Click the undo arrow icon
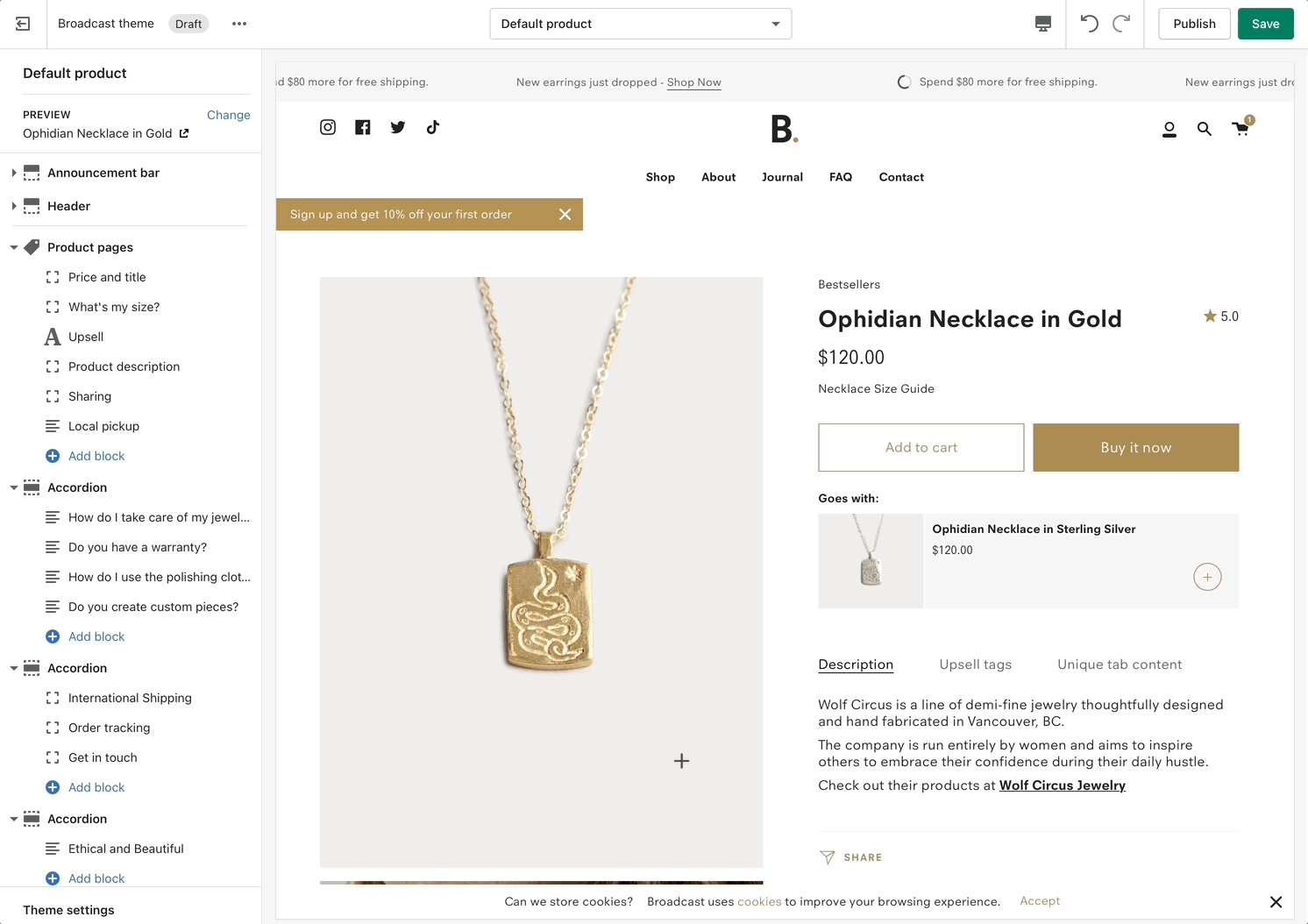Image resolution: width=1308 pixels, height=924 pixels. tap(1089, 24)
